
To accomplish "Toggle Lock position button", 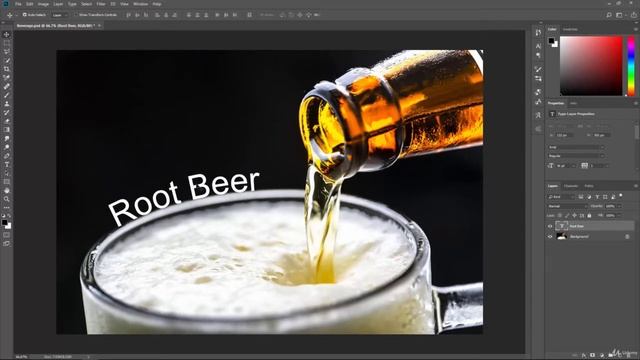I will point(574,216).
